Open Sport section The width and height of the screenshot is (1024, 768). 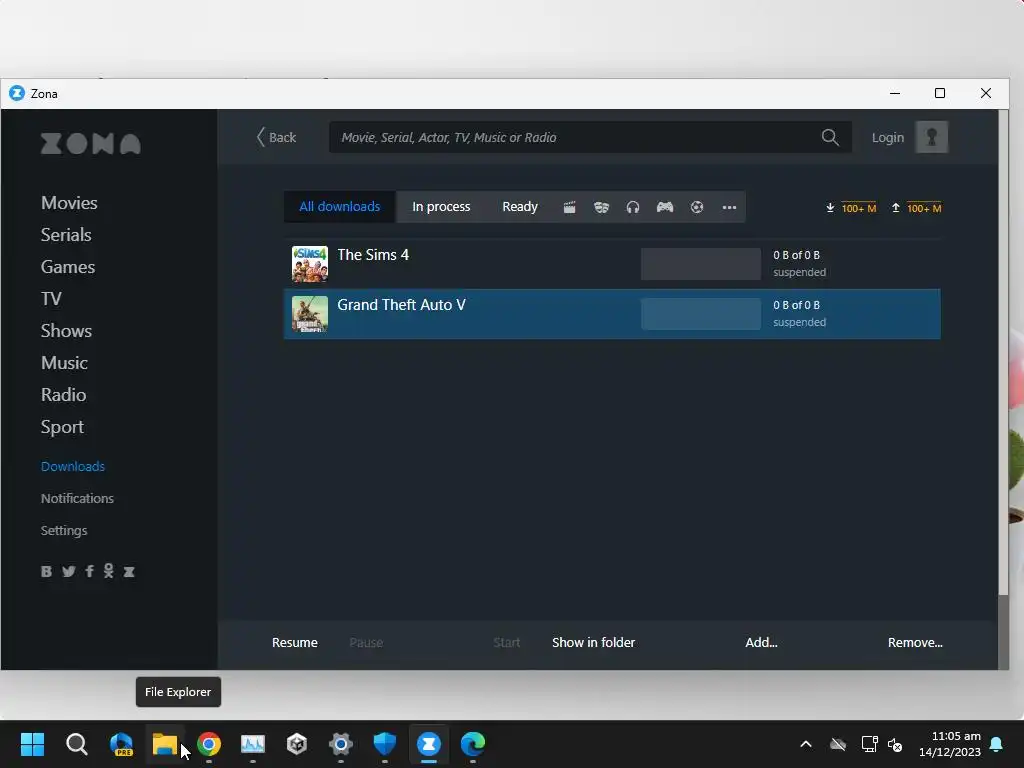pos(62,427)
